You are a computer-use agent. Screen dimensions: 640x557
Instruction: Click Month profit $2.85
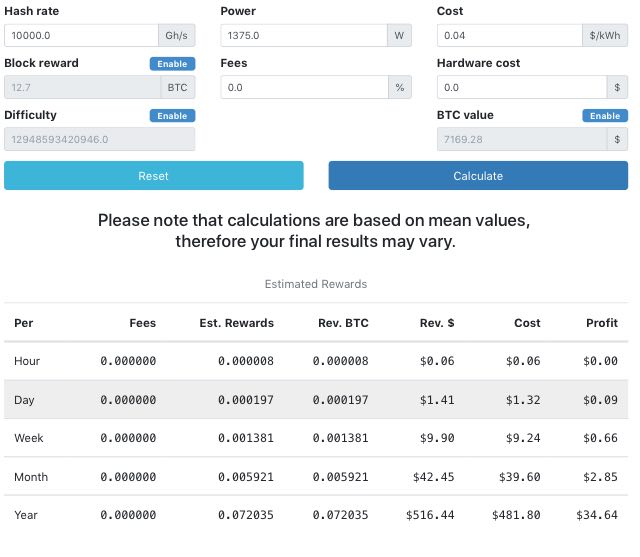[600, 477]
